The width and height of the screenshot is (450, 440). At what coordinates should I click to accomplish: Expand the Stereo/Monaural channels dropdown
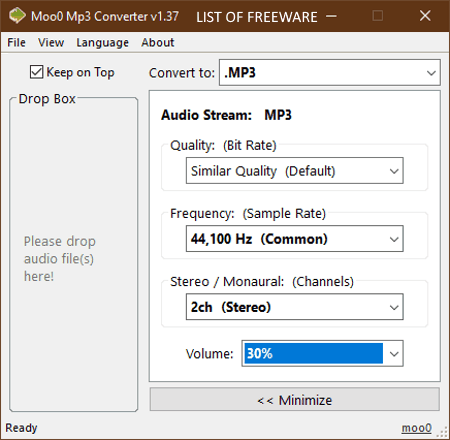(295, 307)
